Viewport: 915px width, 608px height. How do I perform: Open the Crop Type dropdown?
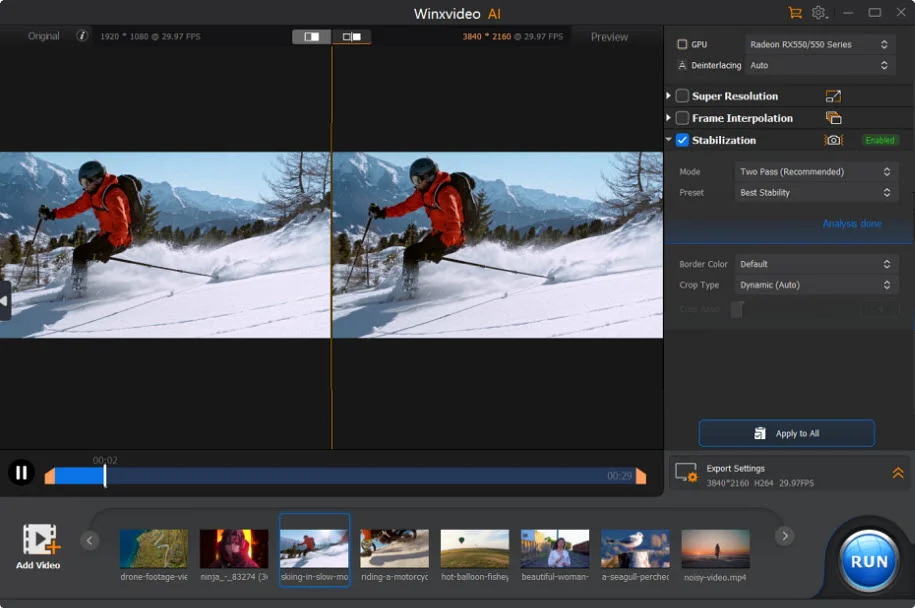[816, 284]
